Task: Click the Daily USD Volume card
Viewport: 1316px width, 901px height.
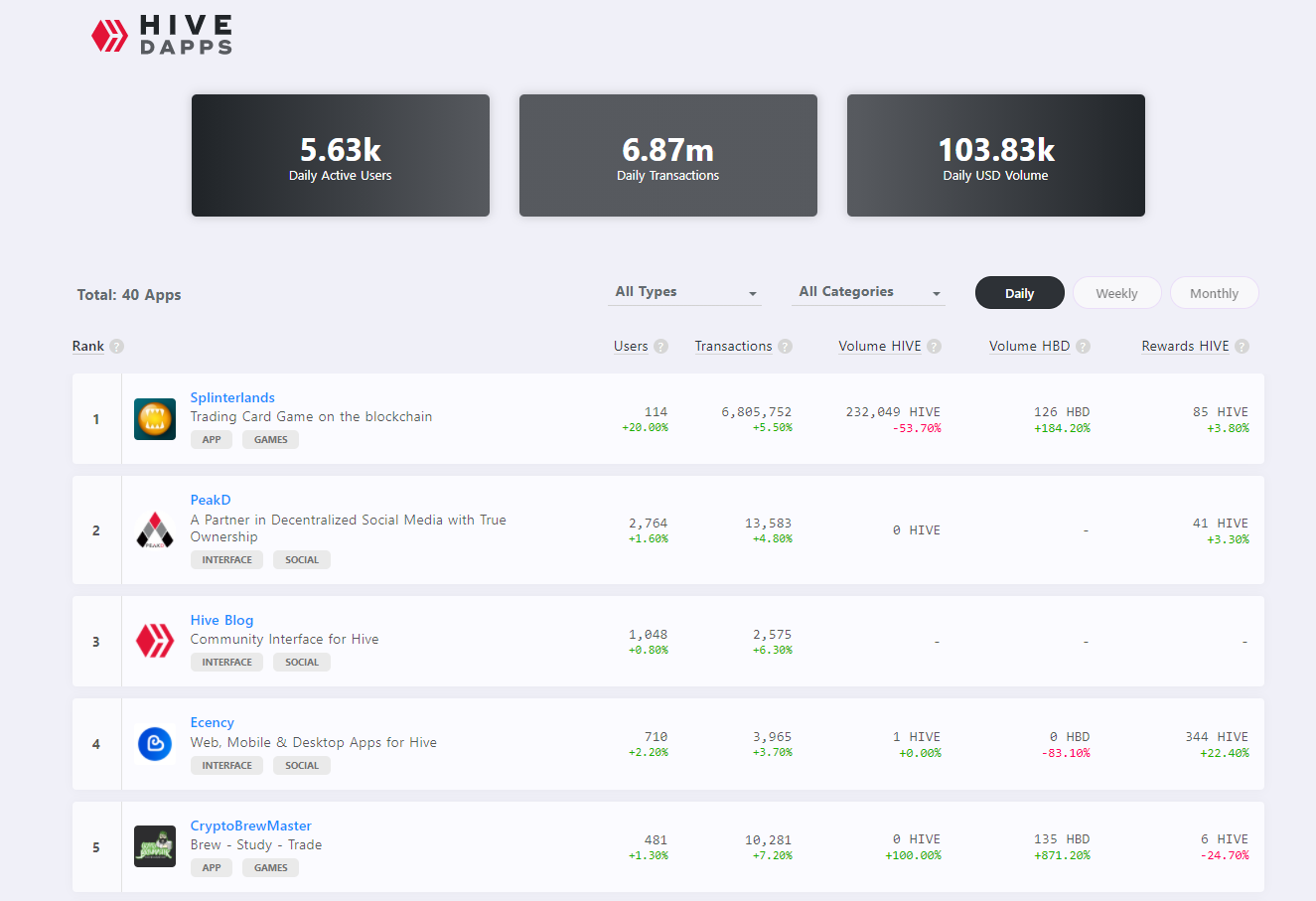Action: coord(996,155)
